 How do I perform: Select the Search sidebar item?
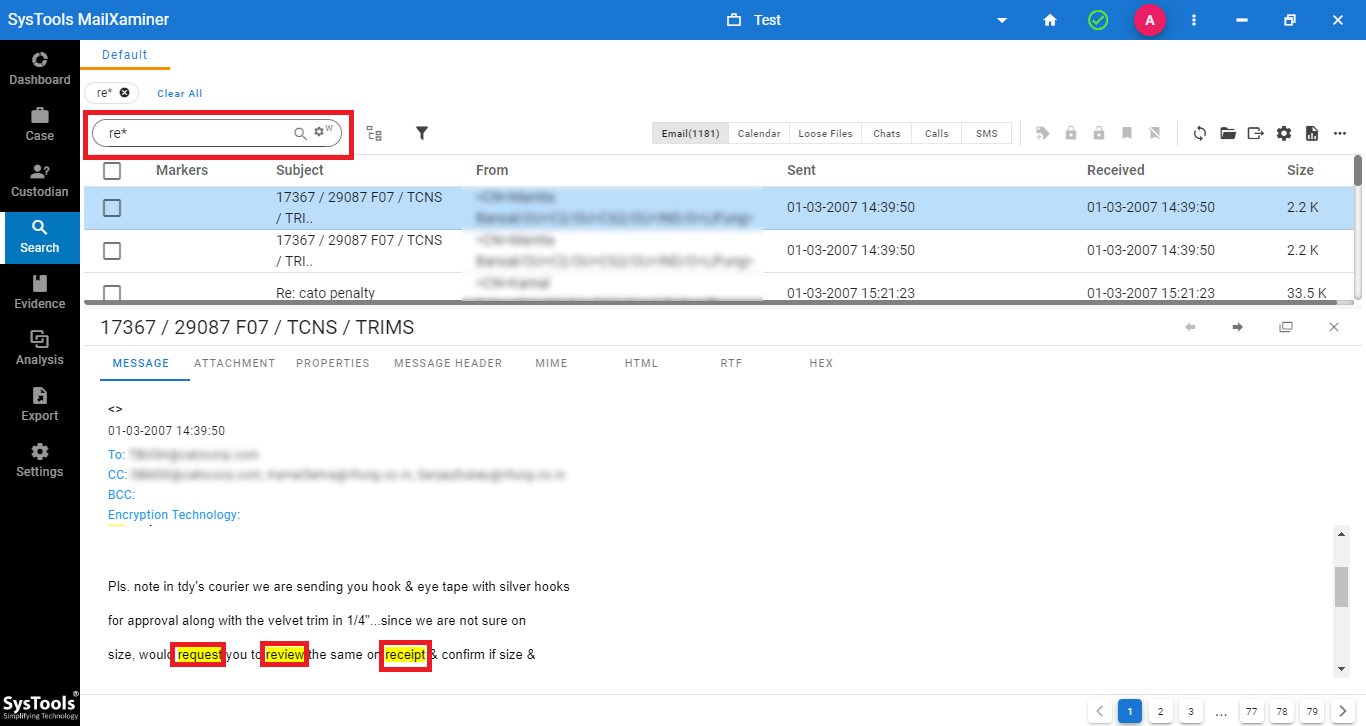[40, 237]
